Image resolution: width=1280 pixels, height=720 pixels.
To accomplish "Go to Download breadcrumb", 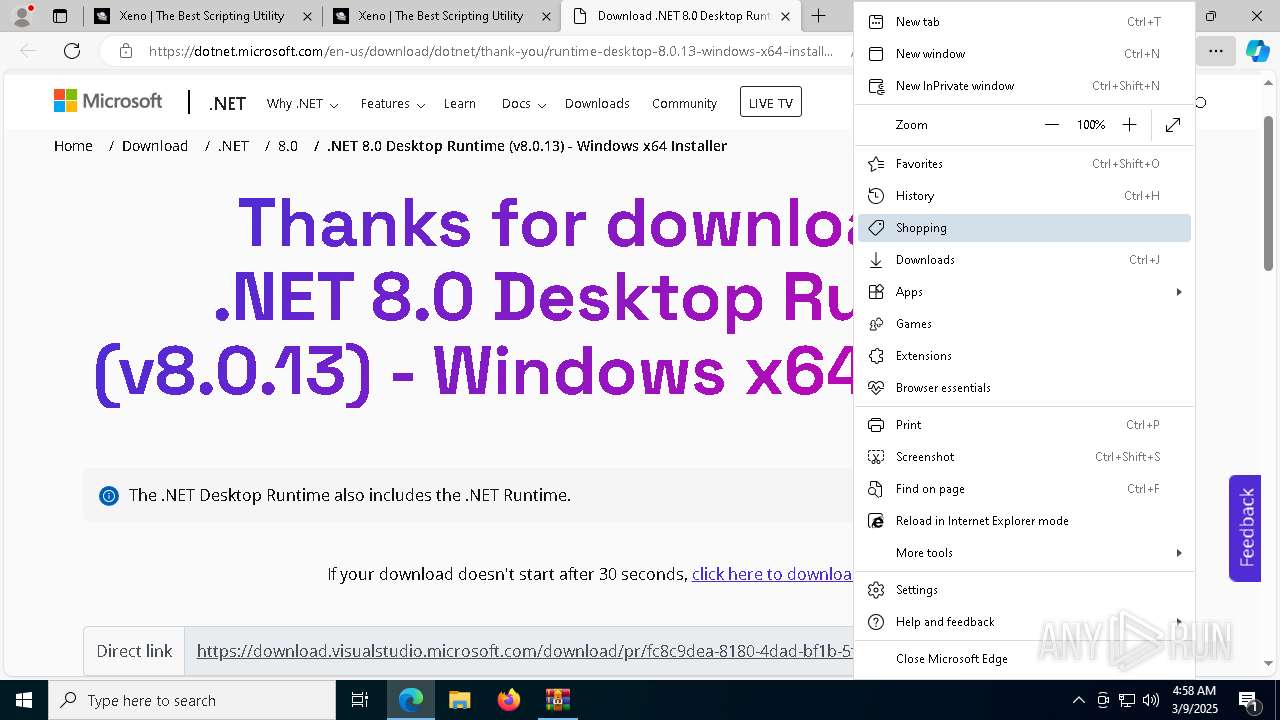I will pyautogui.click(x=155, y=146).
